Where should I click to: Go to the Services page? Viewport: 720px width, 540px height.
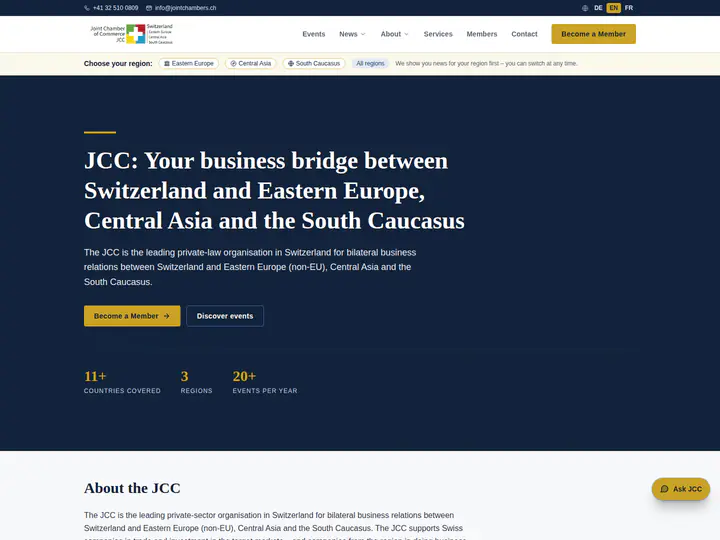pos(438,34)
